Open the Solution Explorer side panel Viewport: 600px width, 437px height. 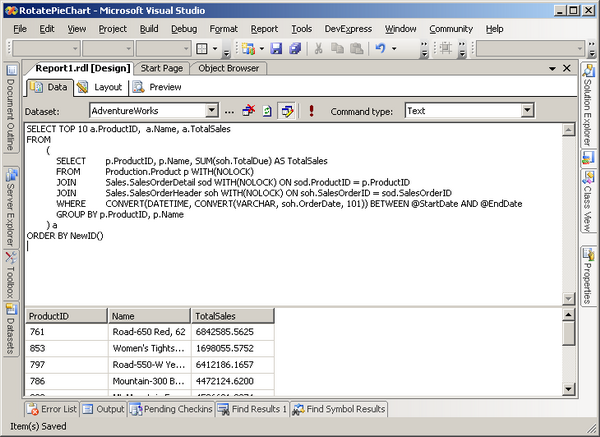click(x=588, y=105)
